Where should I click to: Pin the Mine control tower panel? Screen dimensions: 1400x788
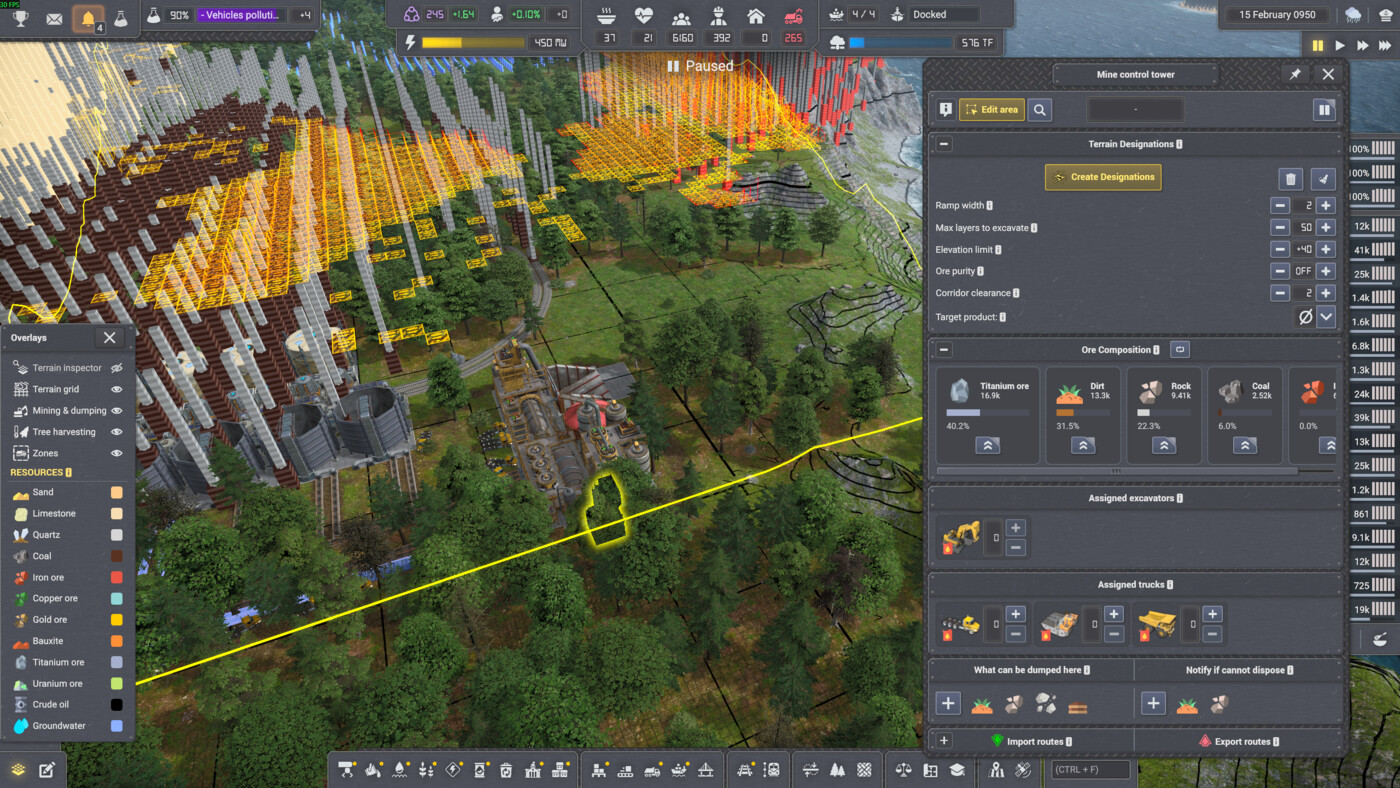click(1295, 74)
